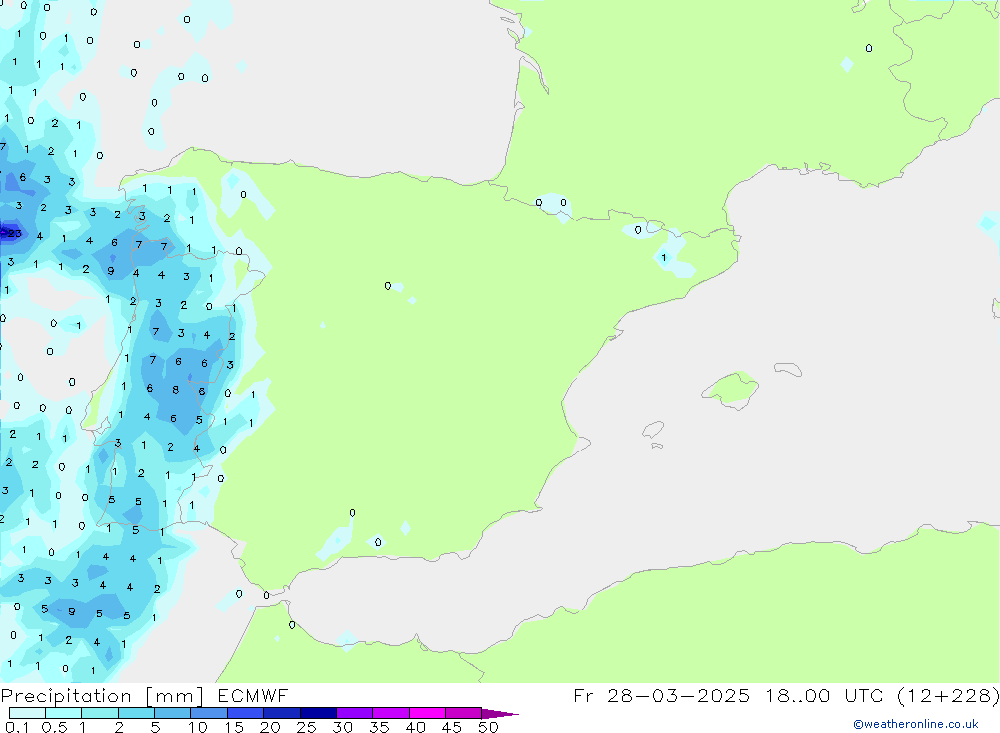Click the 15–20 mm legend swatch
1000x733 pixels.
[x=246, y=713]
